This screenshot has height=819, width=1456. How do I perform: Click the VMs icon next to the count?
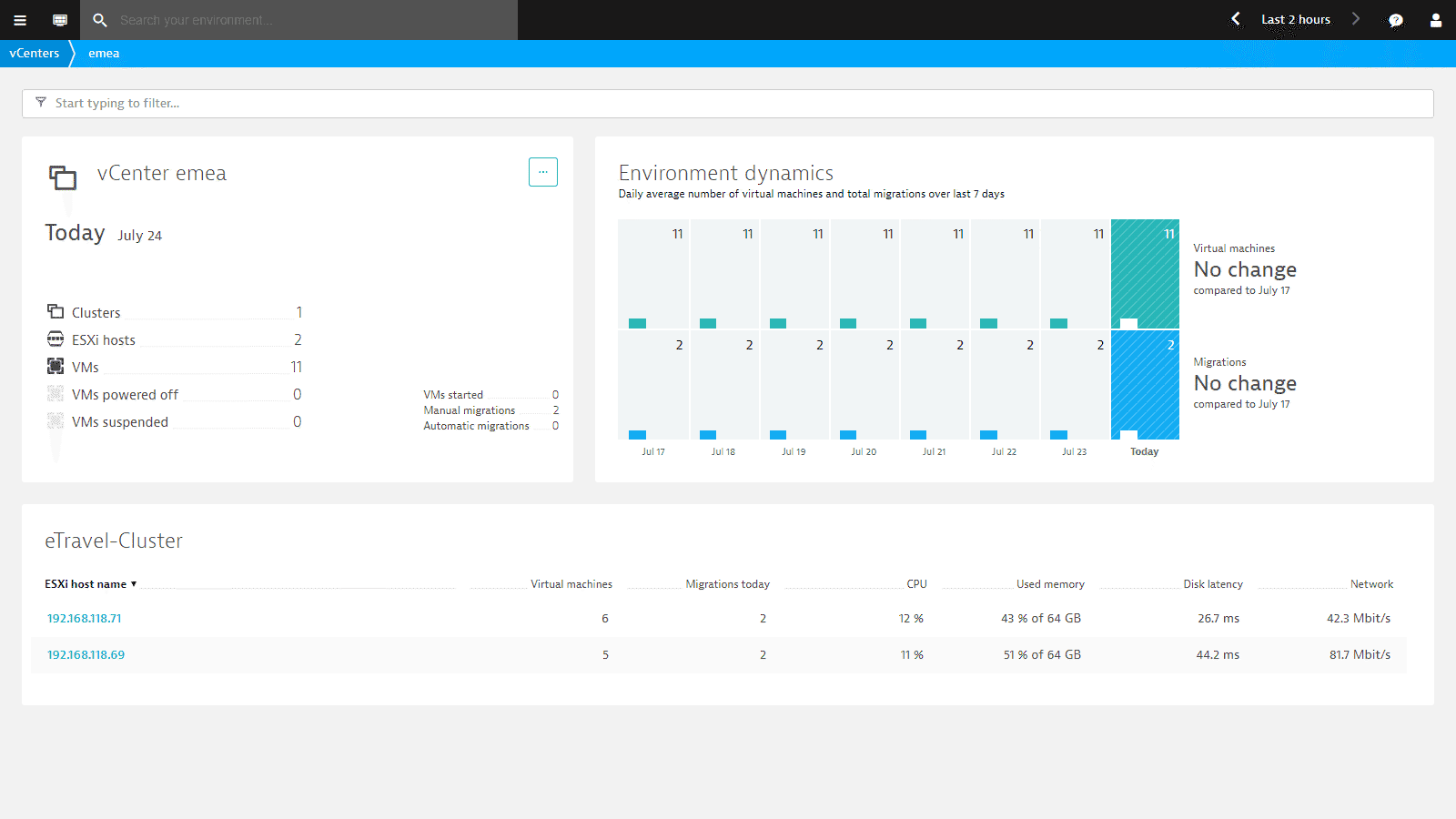tap(56, 366)
